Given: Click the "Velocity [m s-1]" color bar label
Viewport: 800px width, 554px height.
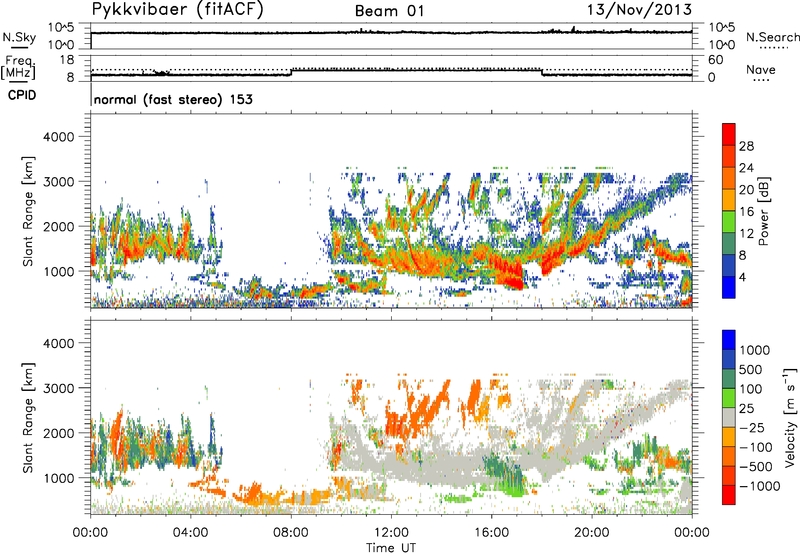Looking at the screenshot, I should [790, 417].
